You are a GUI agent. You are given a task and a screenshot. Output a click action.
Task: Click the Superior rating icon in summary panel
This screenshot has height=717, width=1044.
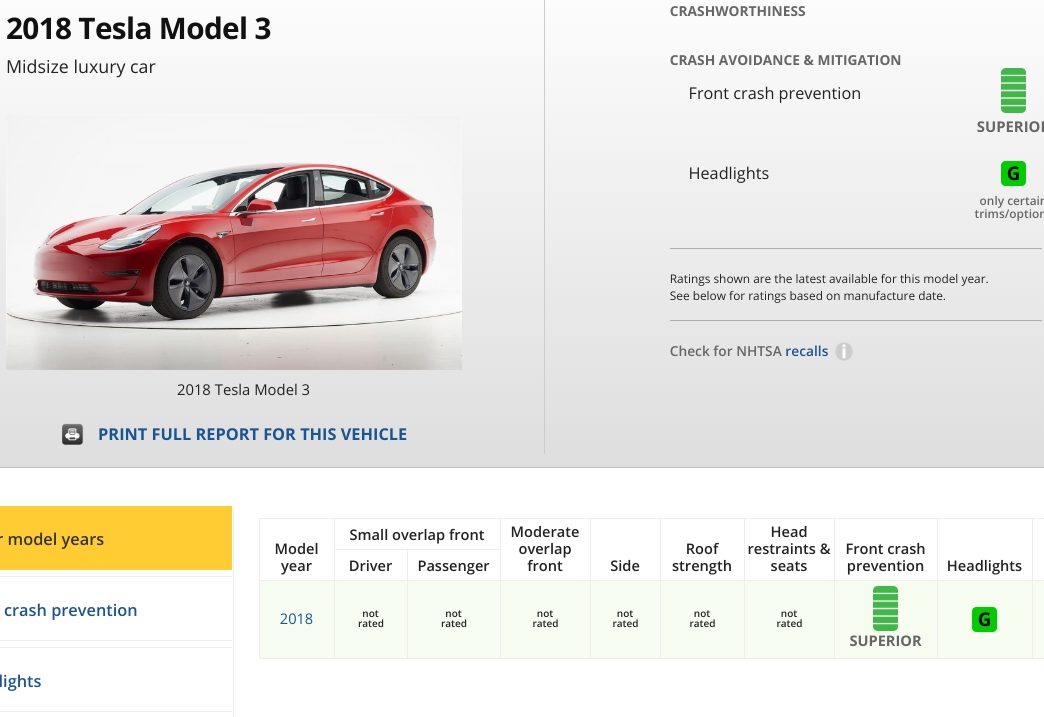tap(1013, 91)
